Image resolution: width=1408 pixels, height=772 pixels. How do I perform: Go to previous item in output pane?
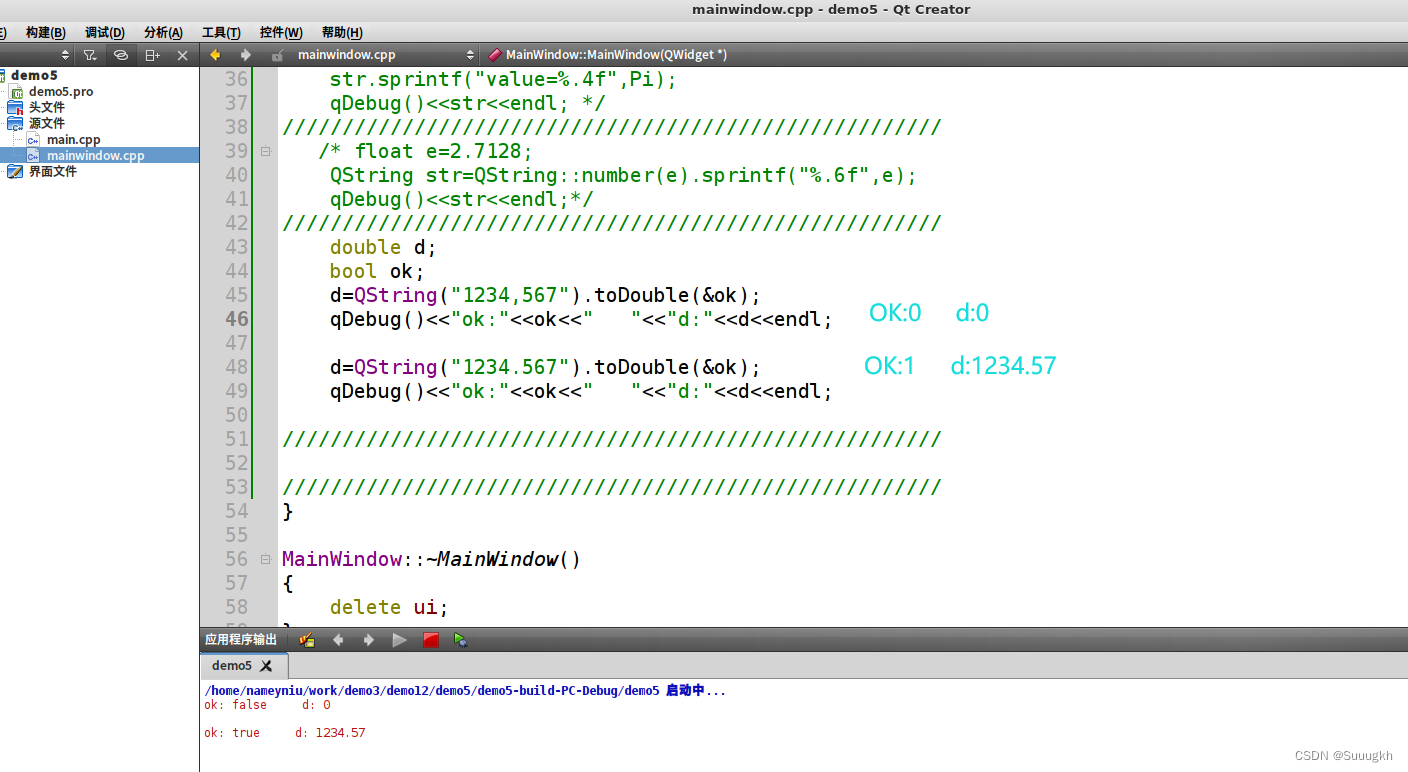click(338, 640)
